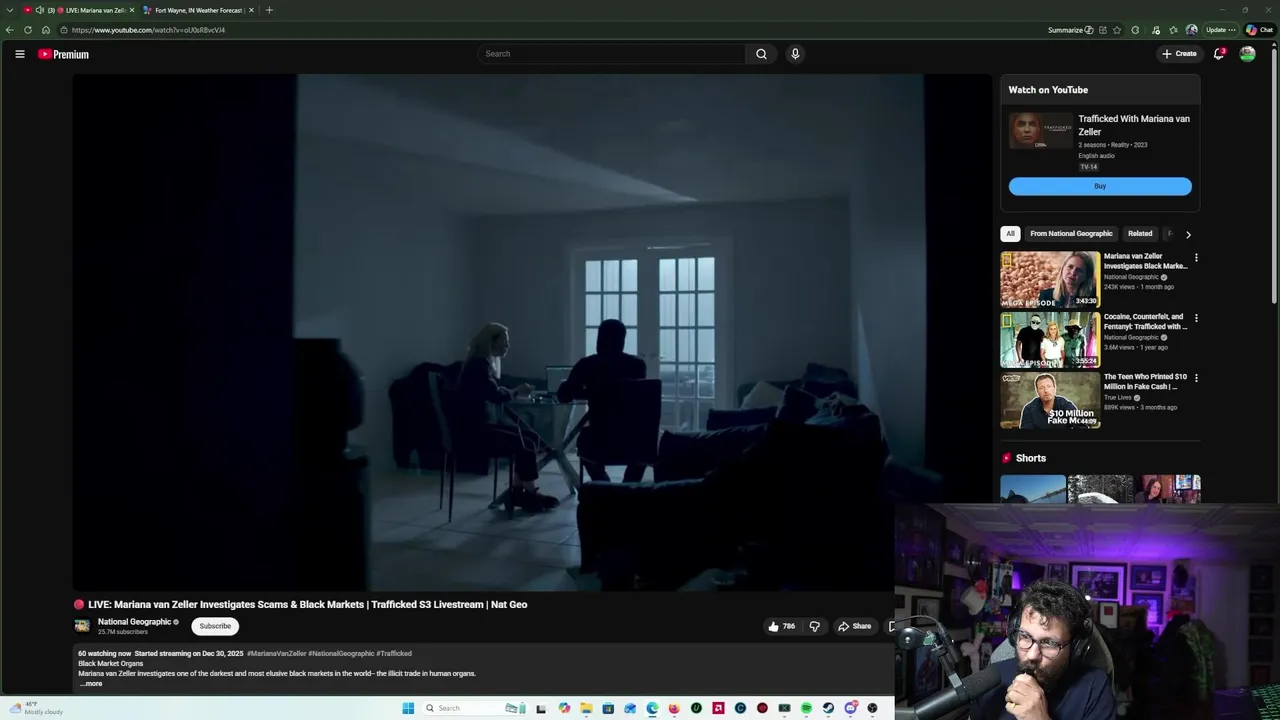Screen dimensions: 1280x720
Task: Click the Buy button for Trafficked
Action: click(1100, 186)
